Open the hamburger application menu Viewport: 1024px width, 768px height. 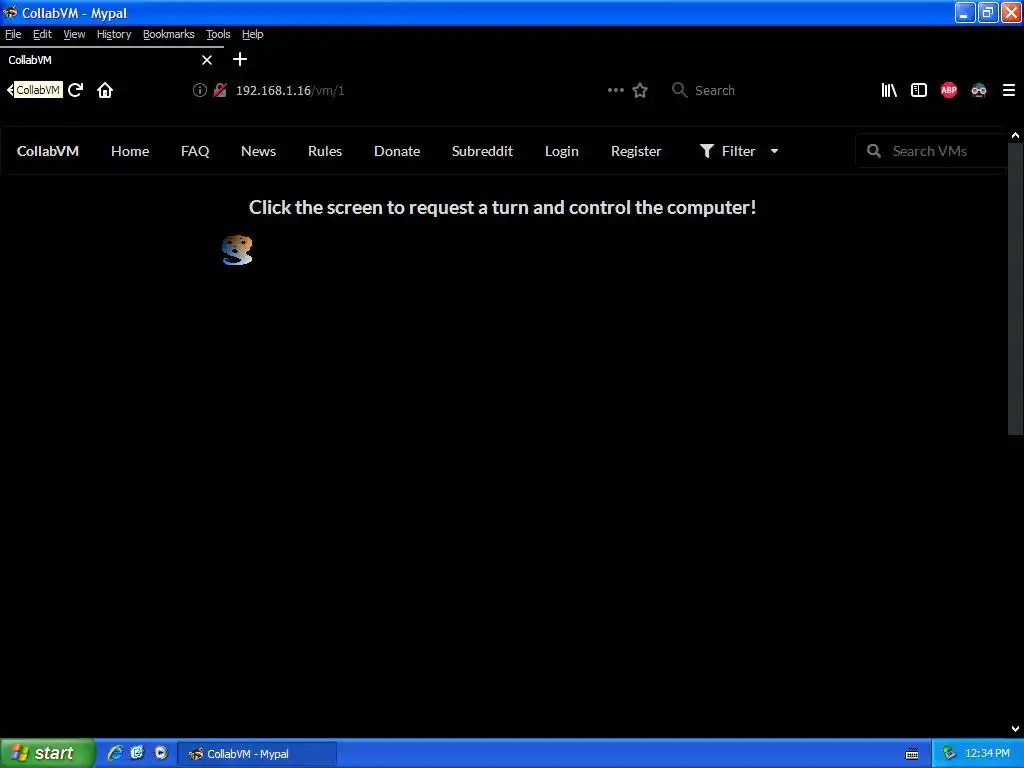coord(1009,90)
